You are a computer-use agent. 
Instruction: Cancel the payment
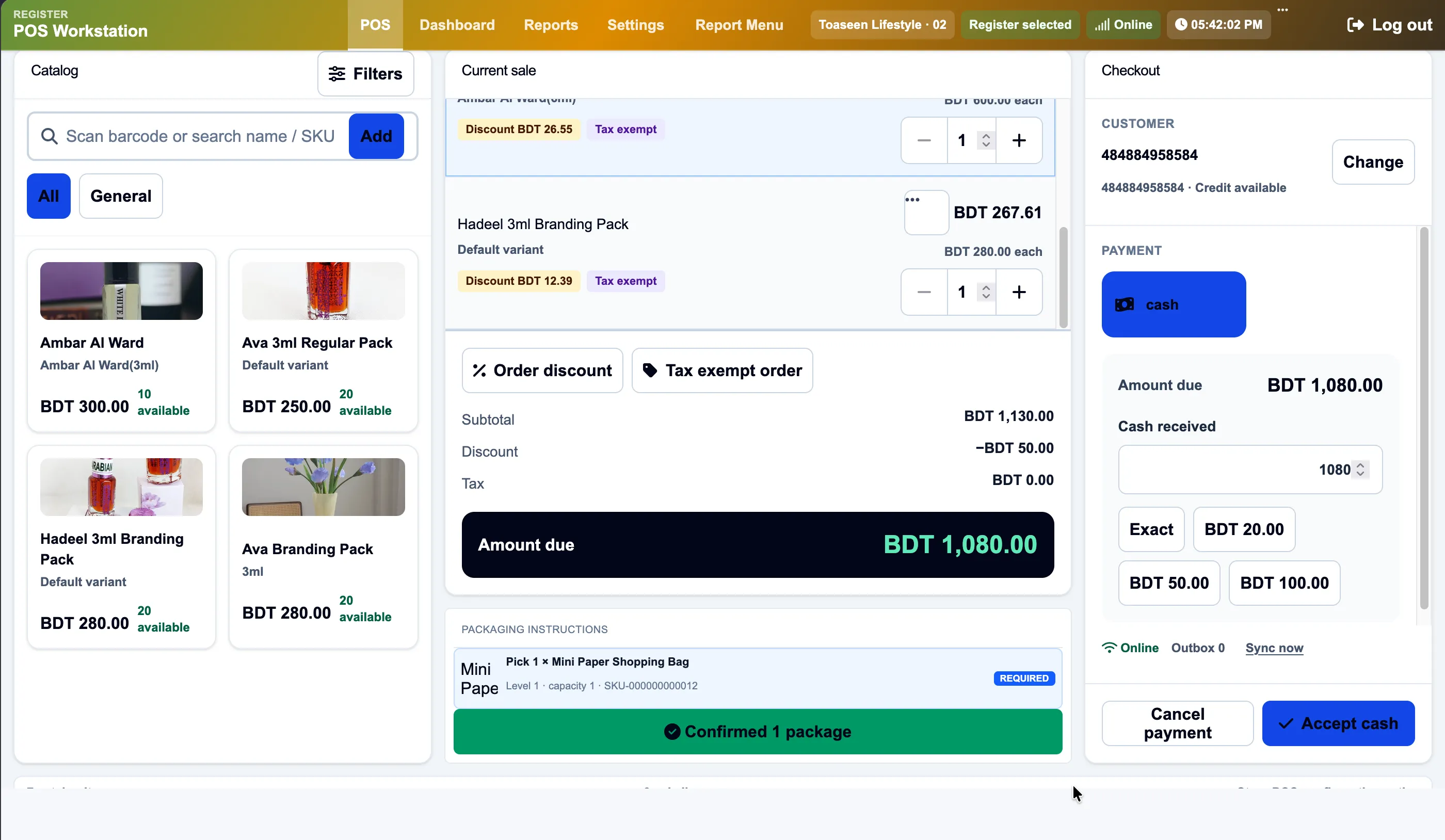pyautogui.click(x=1177, y=723)
